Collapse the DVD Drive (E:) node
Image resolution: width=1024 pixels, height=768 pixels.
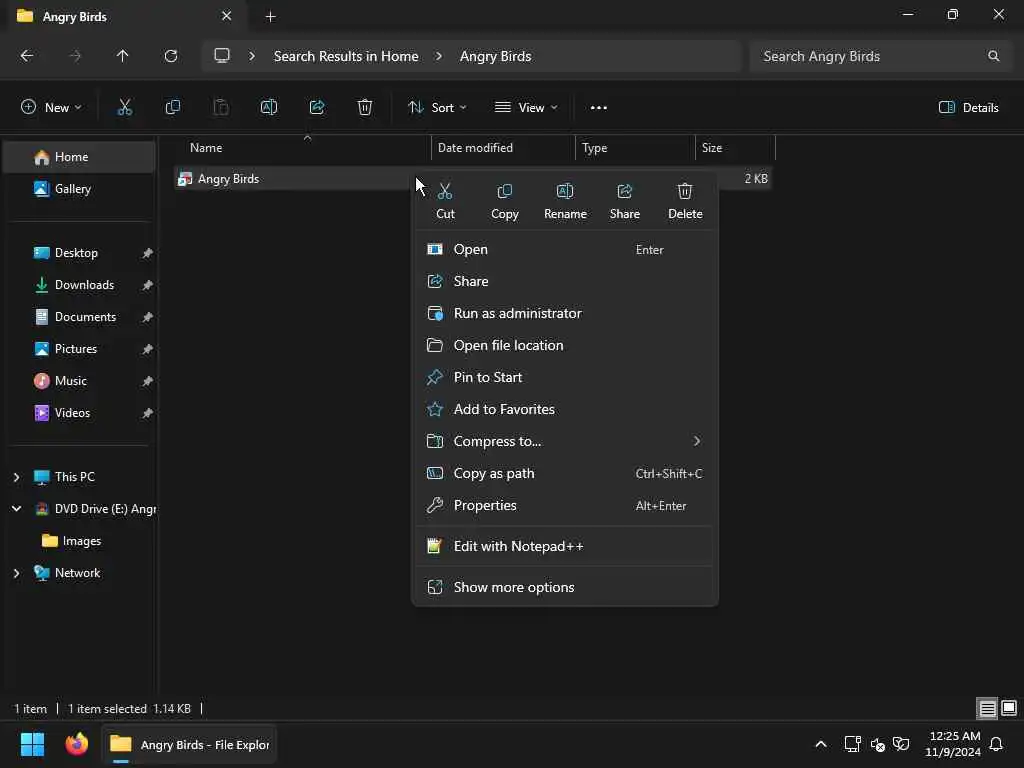[x=16, y=509]
